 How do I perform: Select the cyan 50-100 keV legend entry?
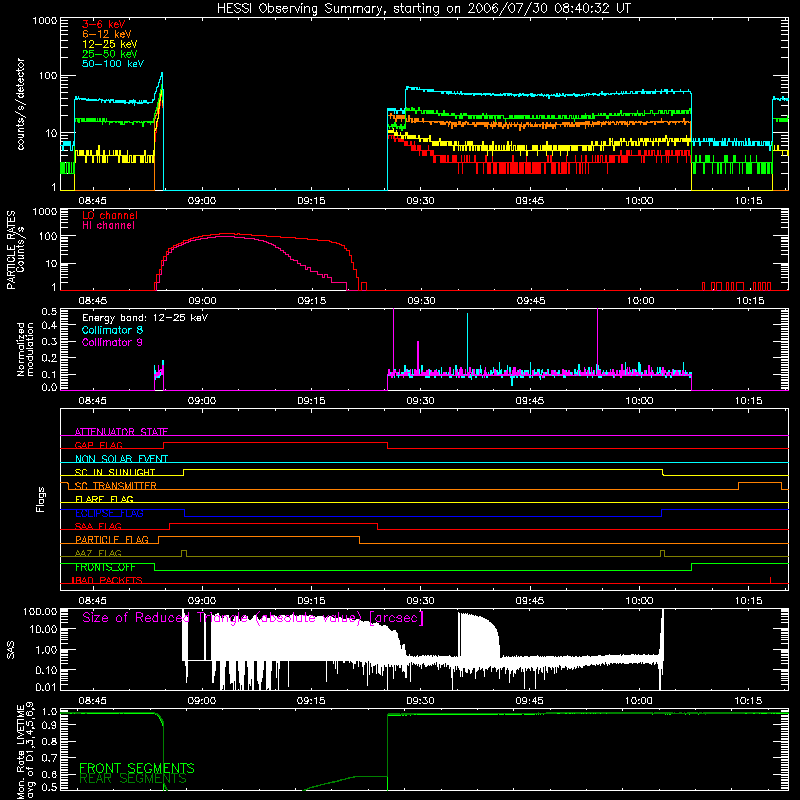[113, 64]
